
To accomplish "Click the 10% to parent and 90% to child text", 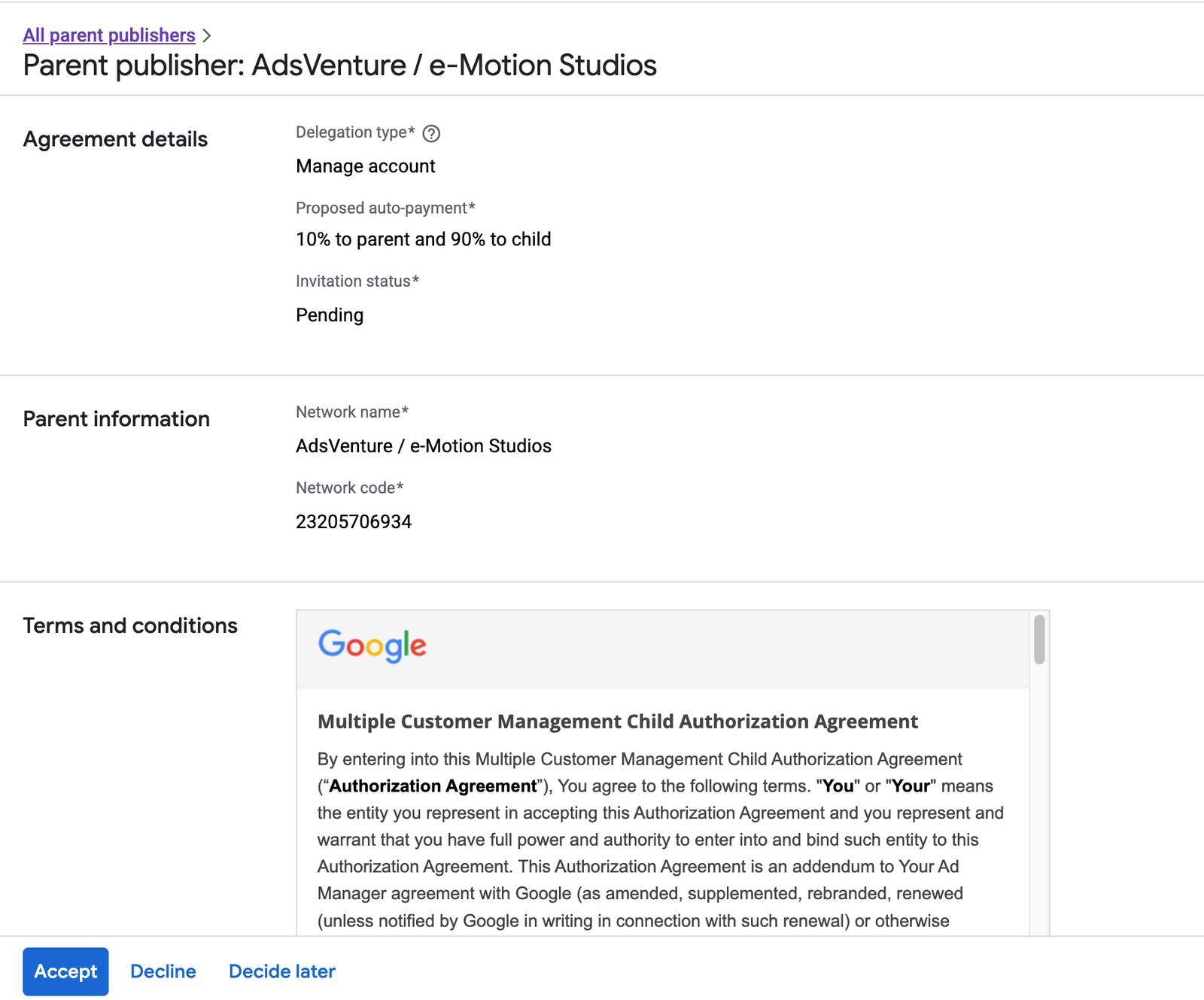I will (x=424, y=239).
